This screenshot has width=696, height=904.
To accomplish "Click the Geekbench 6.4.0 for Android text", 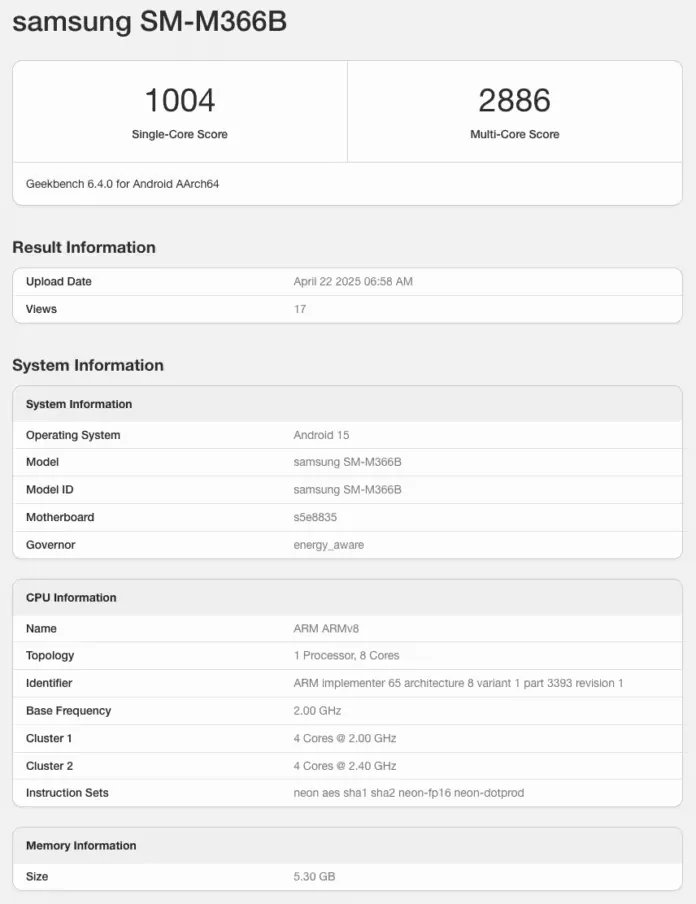I will click(x=122, y=184).
